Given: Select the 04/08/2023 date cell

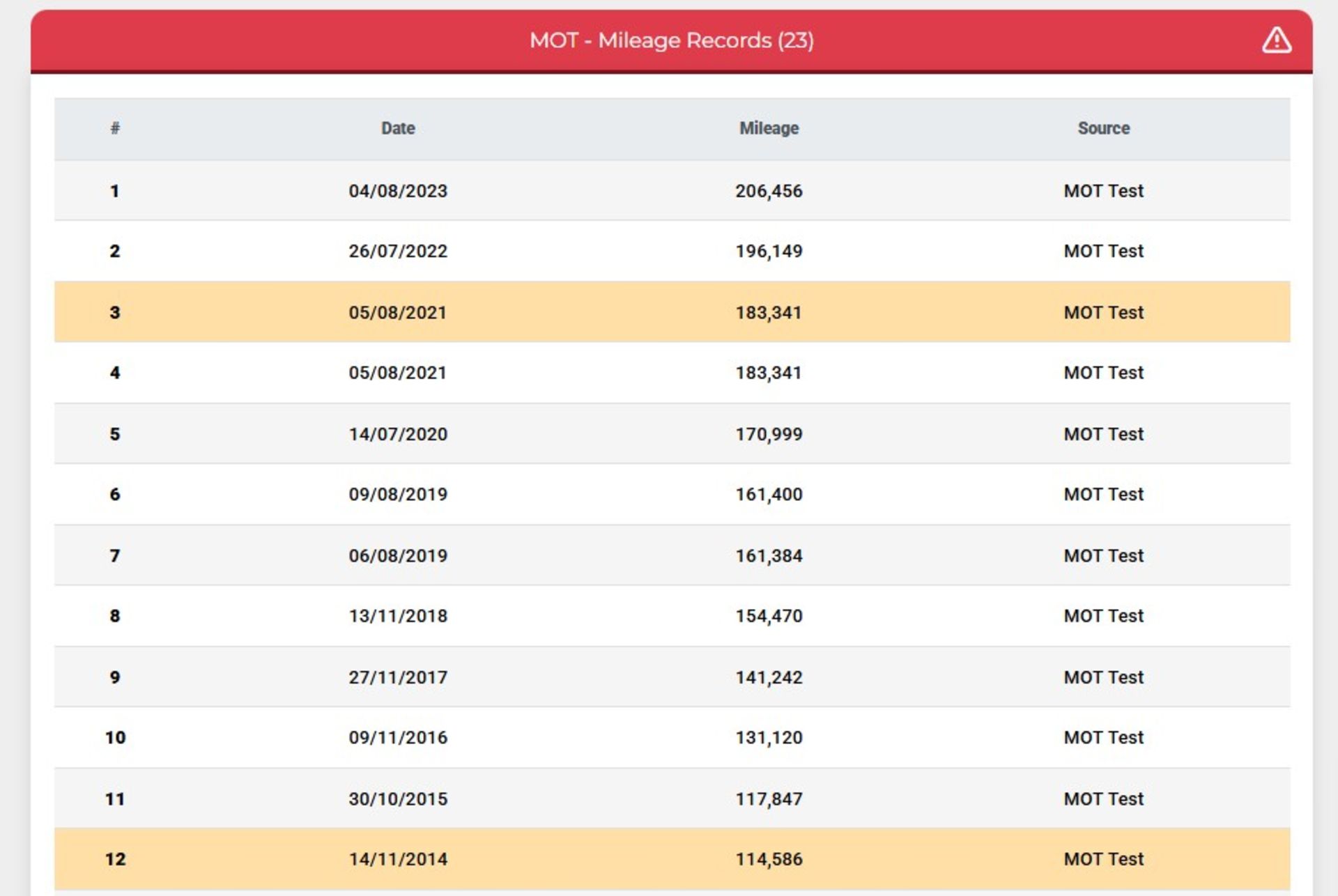Looking at the screenshot, I should tap(398, 191).
